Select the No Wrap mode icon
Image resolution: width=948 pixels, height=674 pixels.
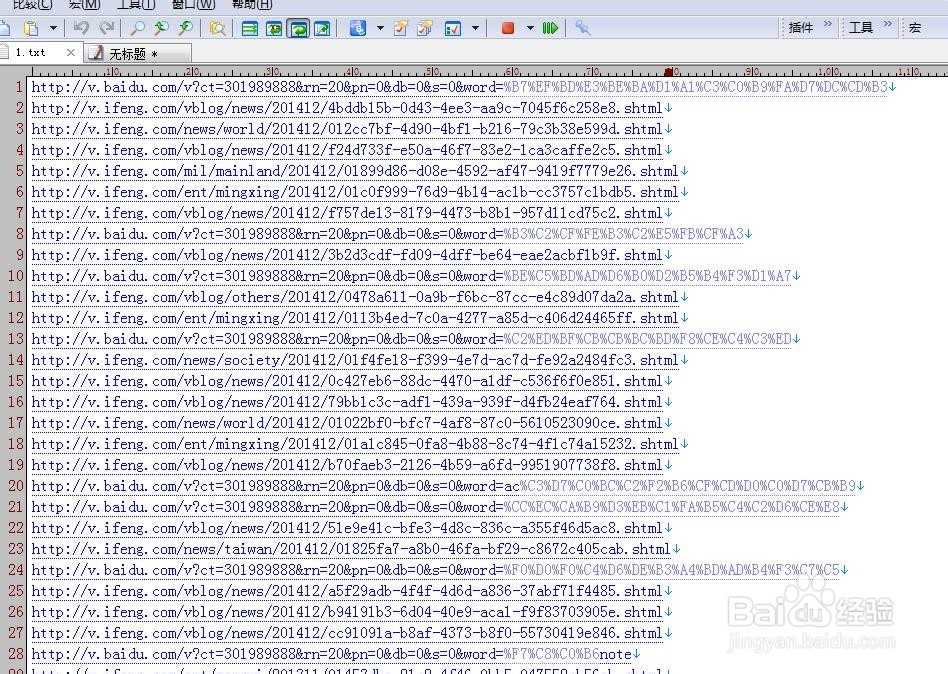pos(250,28)
